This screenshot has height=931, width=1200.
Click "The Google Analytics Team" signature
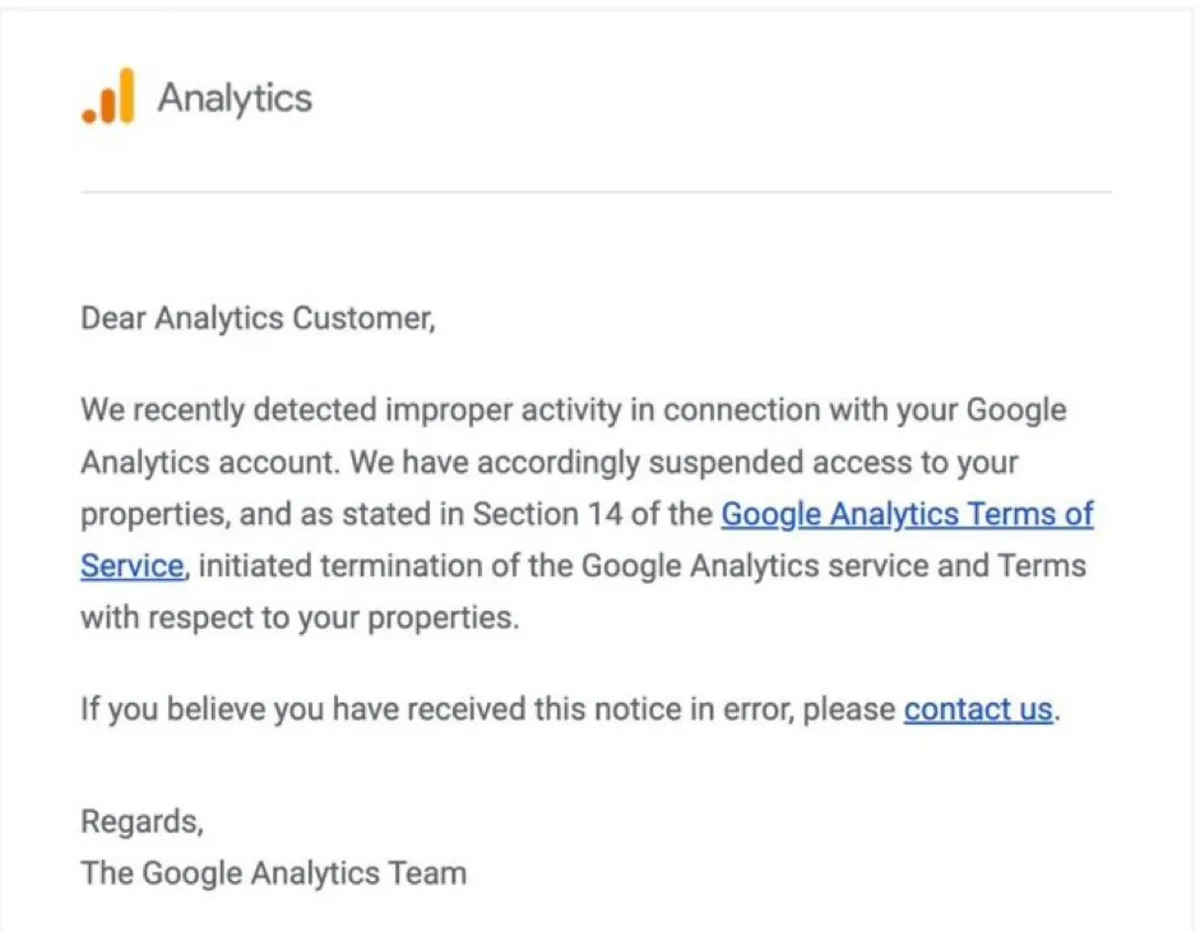[273, 873]
